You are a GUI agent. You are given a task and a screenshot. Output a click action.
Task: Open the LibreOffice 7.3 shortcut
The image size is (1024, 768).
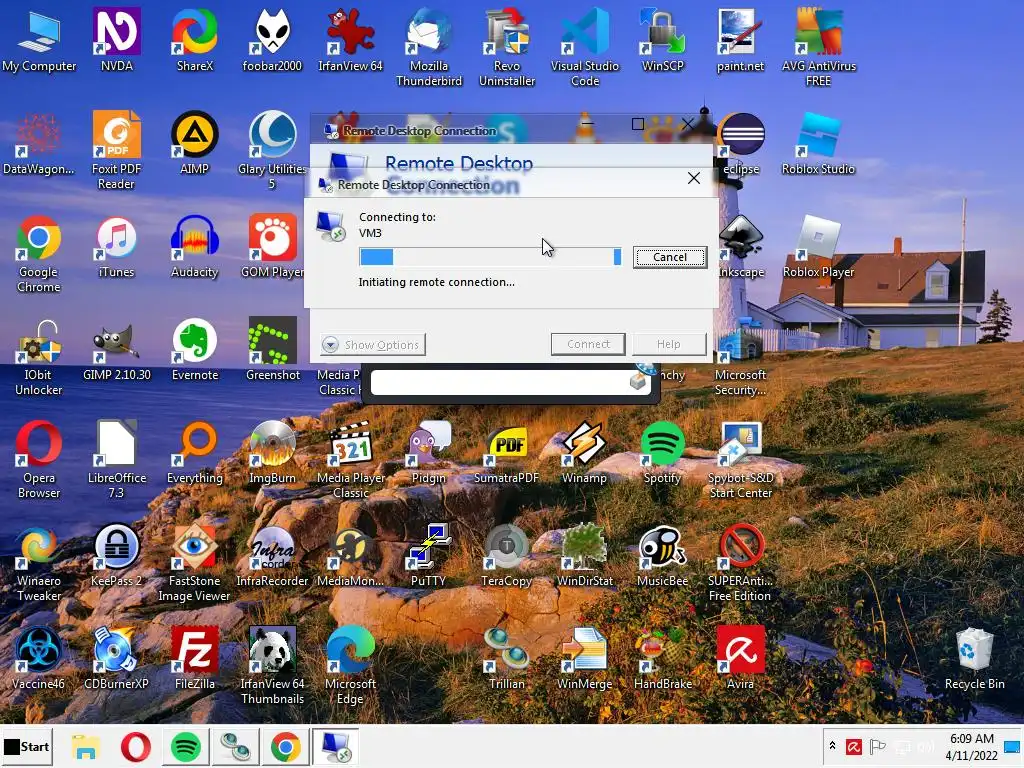point(116,460)
